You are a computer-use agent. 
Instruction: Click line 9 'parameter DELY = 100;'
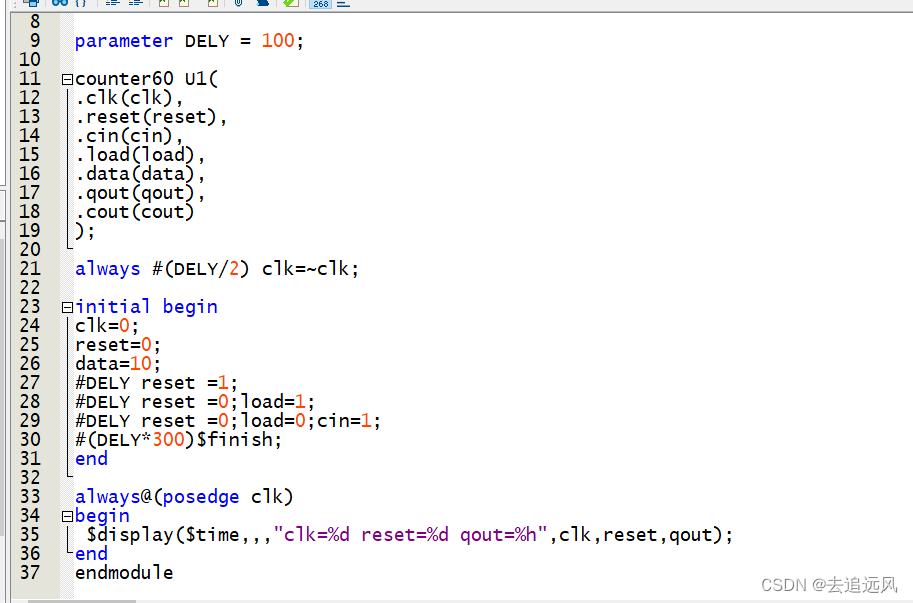(x=189, y=41)
